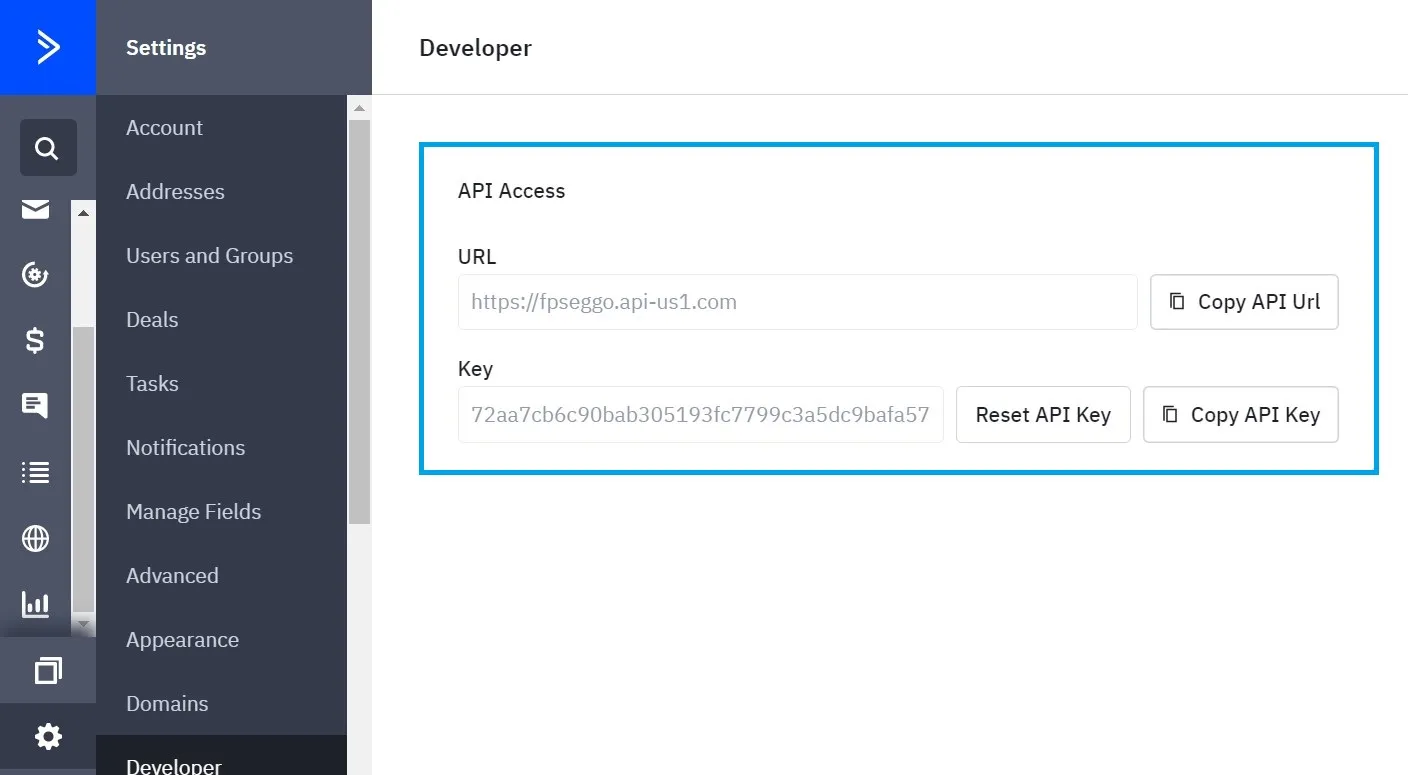This screenshot has width=1408, height=775.
Task: Open Site via the globe icon
Action: tap(35, 539)
